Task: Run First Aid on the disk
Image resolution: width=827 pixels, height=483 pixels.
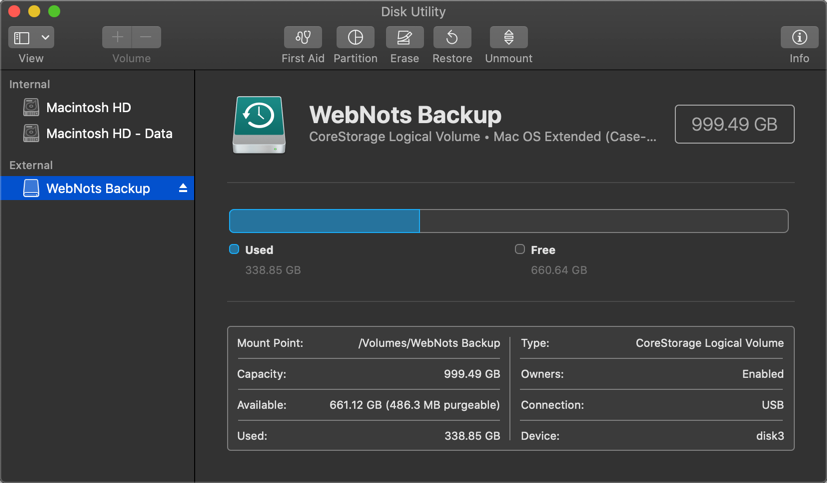Action: (x=303, y=37)
